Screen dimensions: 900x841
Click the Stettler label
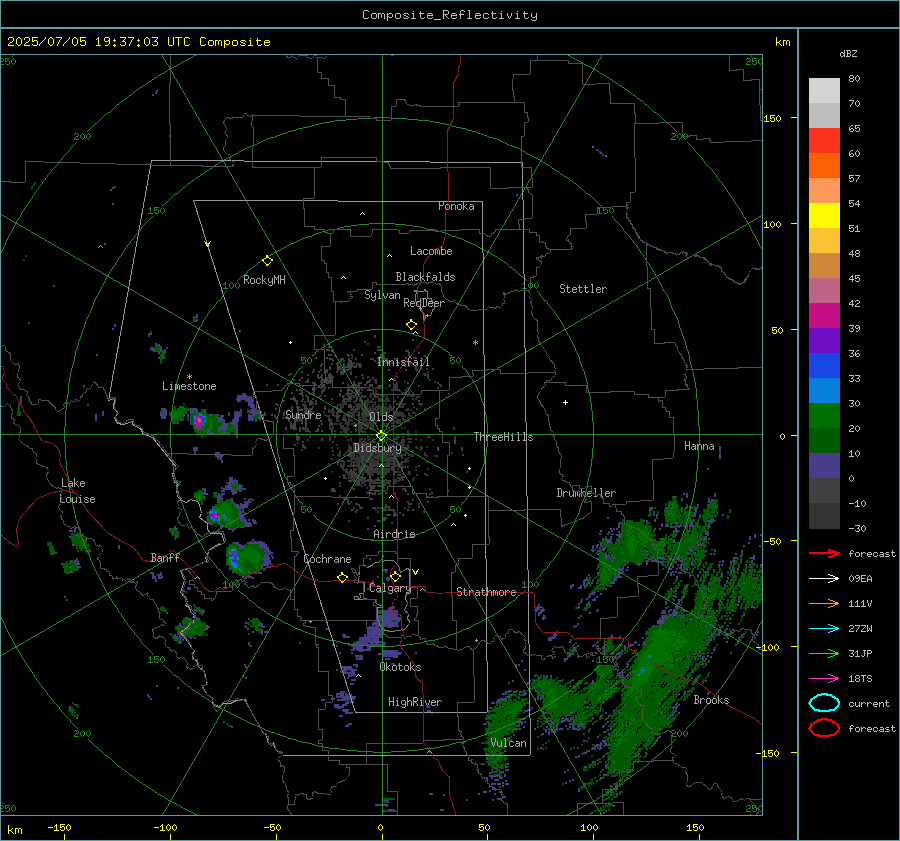[583, 289]
